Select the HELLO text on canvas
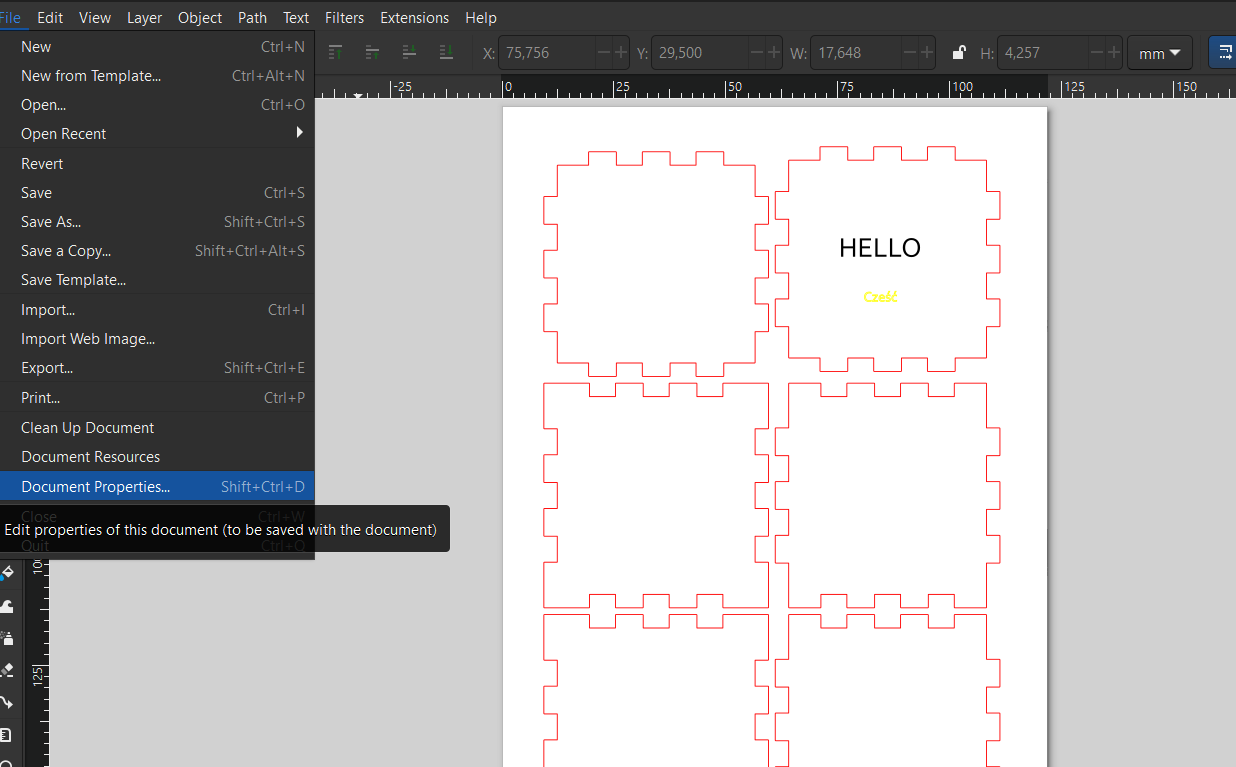The image size is (1236, 767). (x=880, y=248)
